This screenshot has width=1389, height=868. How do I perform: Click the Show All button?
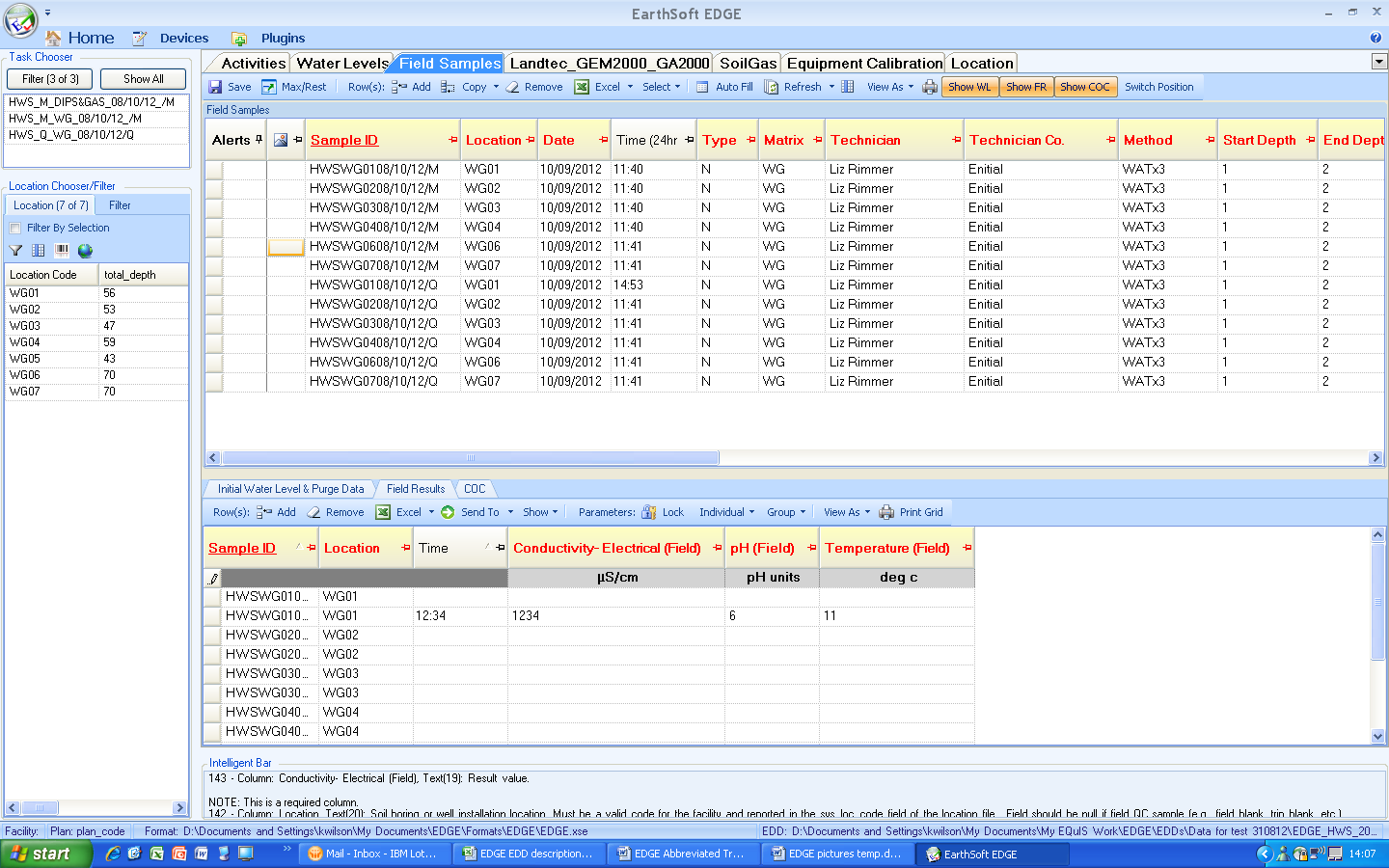[144, 79]
